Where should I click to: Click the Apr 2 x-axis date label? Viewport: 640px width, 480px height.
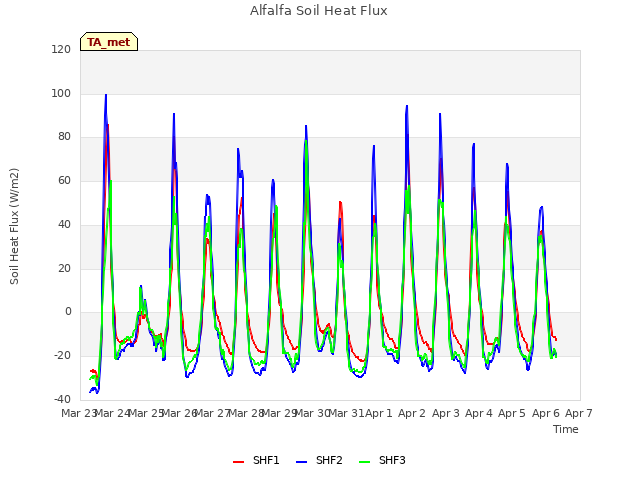point(412,413)
